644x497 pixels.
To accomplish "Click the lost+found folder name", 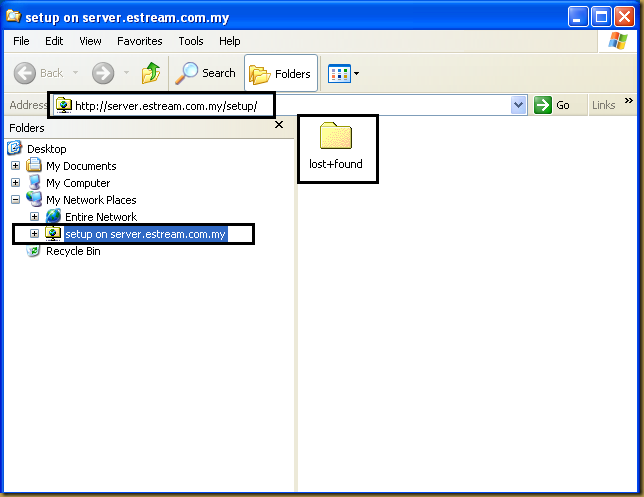I will pos(336,164).
